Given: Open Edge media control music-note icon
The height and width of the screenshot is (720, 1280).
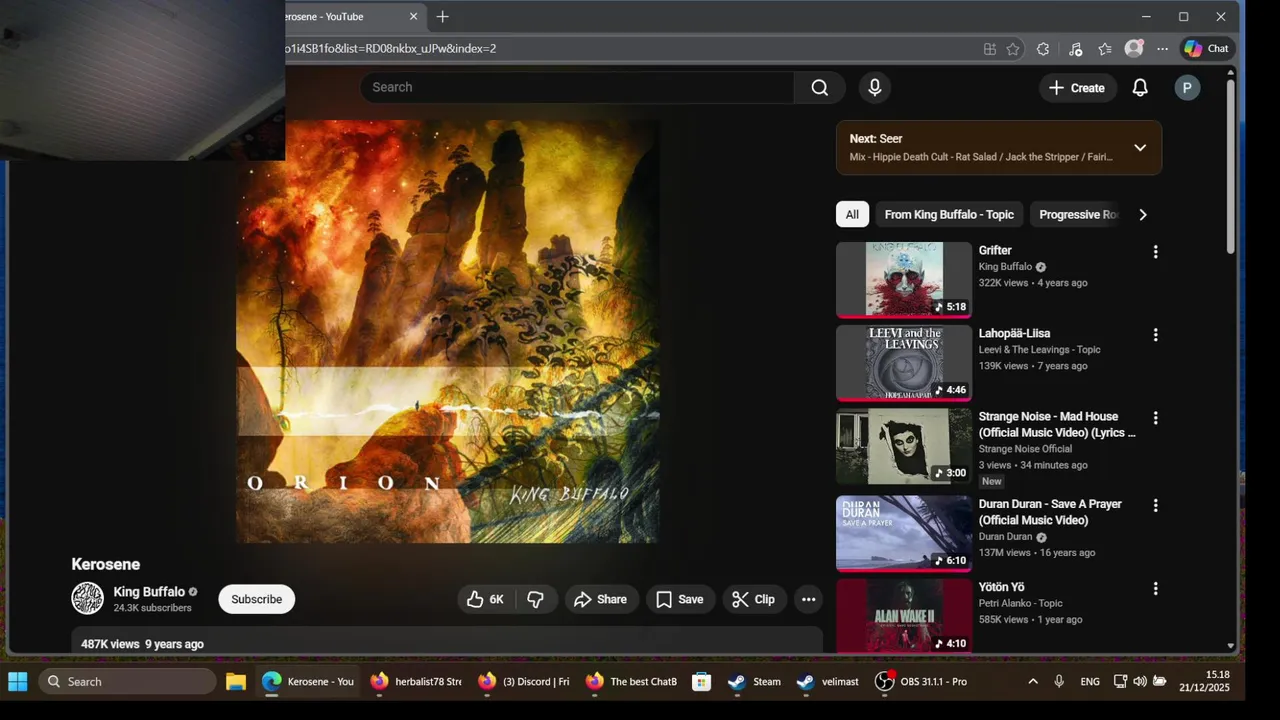Looking at the screenshot, I should 1075,48.
